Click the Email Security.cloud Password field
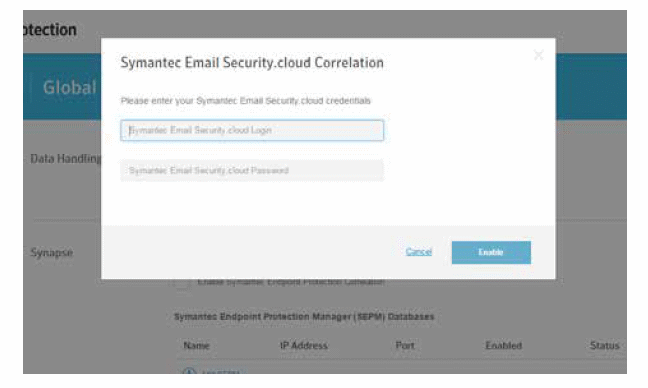This screenshot has height=388, width=648. click(252, 170)
